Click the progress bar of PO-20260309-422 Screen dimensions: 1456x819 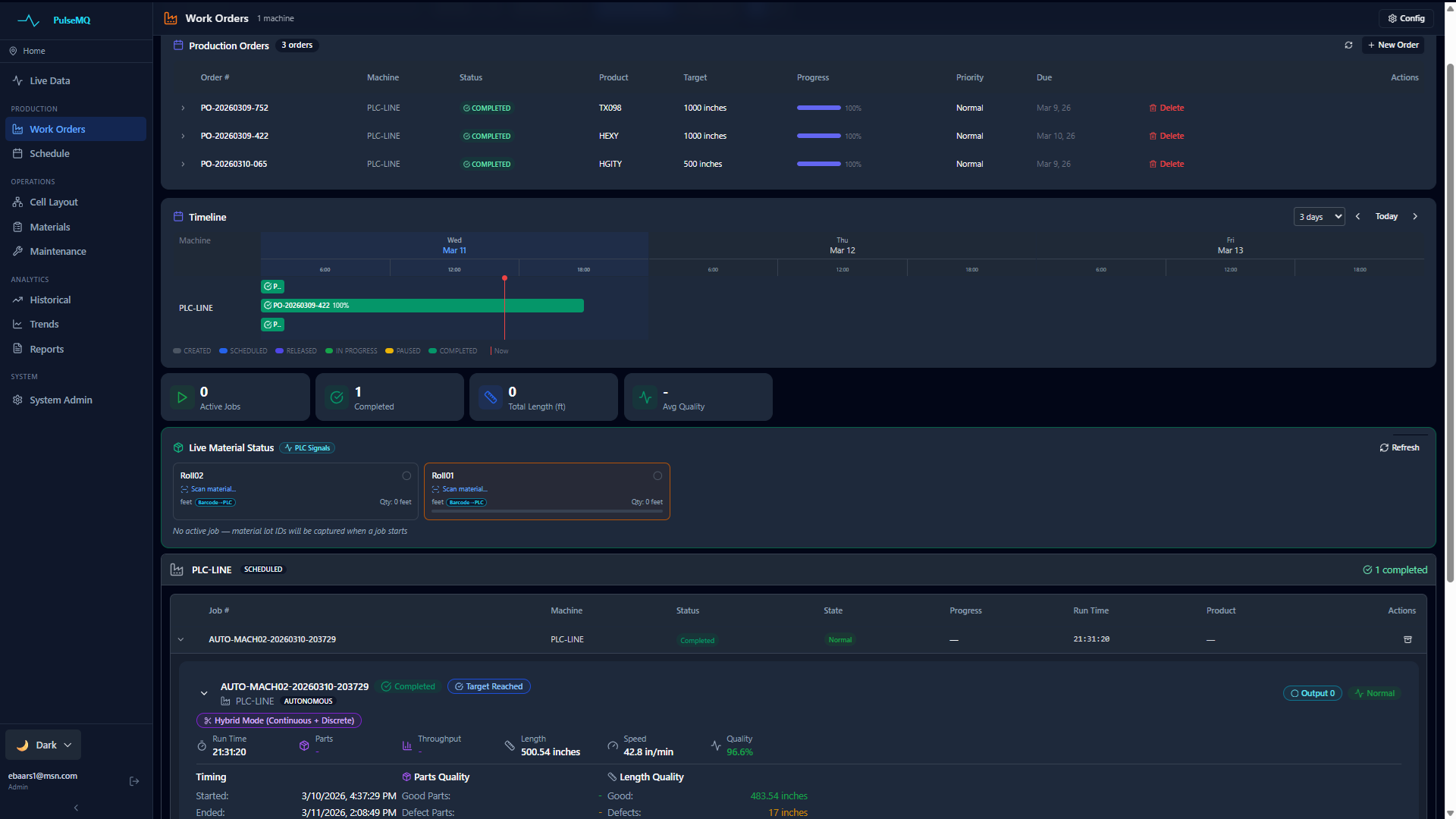click(818, 136)
